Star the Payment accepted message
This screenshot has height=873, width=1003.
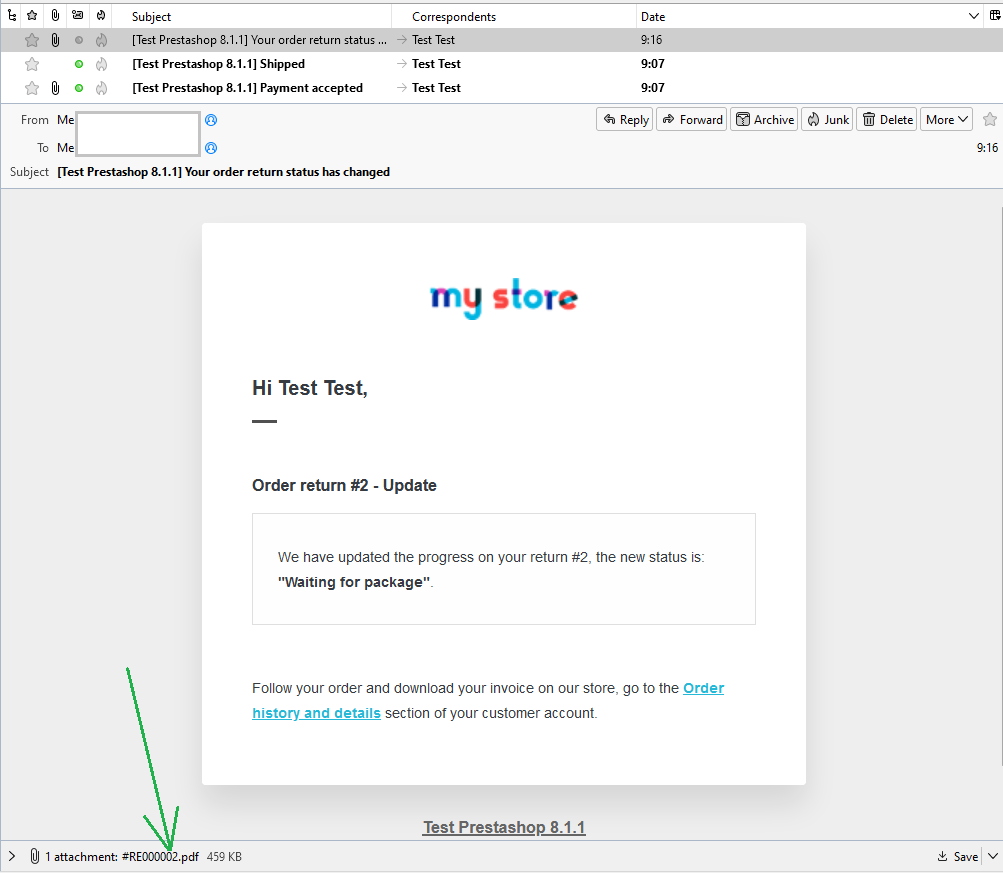32,88
